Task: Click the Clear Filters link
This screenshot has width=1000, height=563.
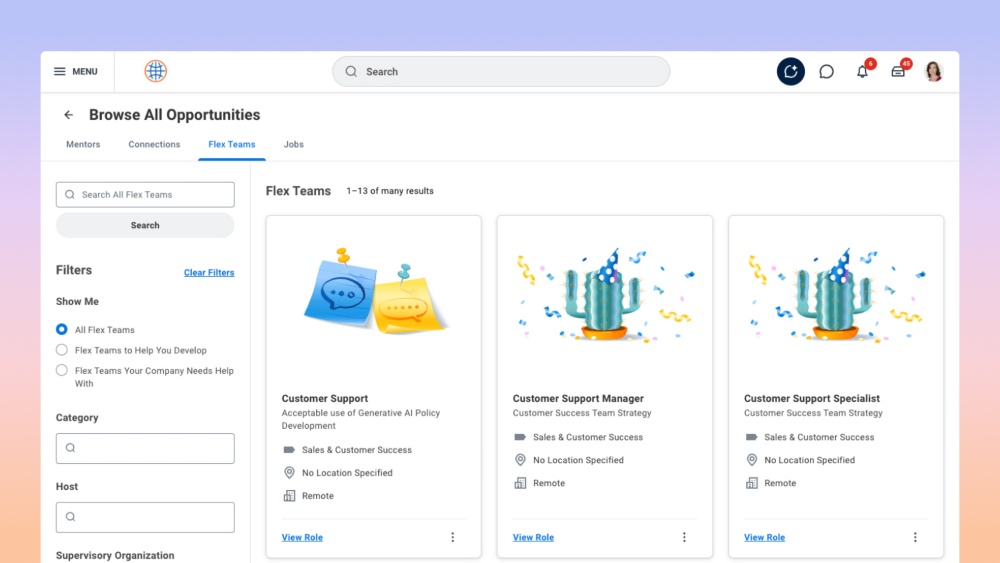Action: point(209,273)
